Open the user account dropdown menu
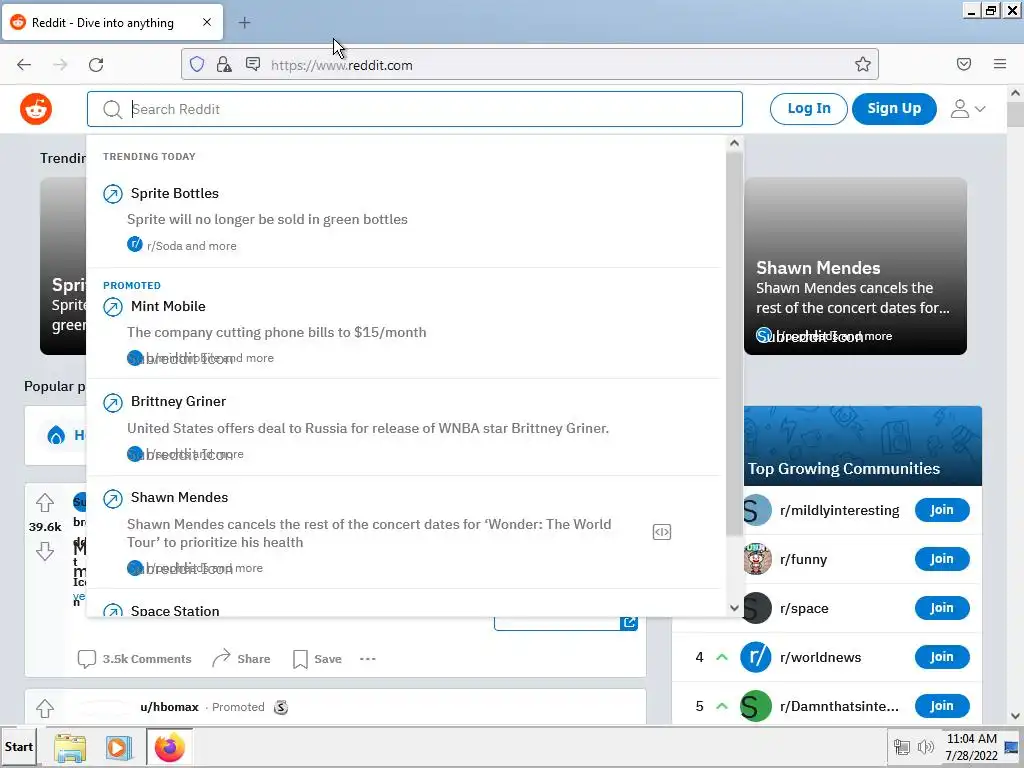Viewport: 1024px width, 768px height. (968, 108)
